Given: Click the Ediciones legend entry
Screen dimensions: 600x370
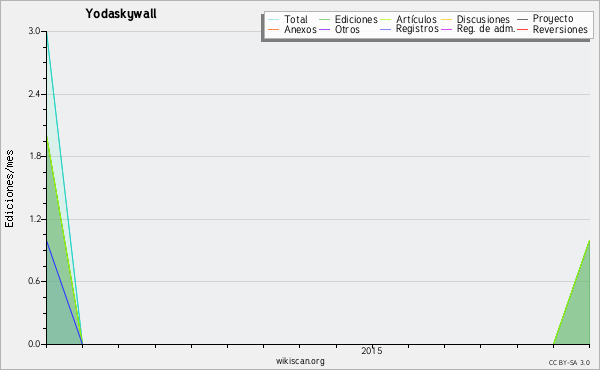Looking at the screenshot, I should coord(348,19).
